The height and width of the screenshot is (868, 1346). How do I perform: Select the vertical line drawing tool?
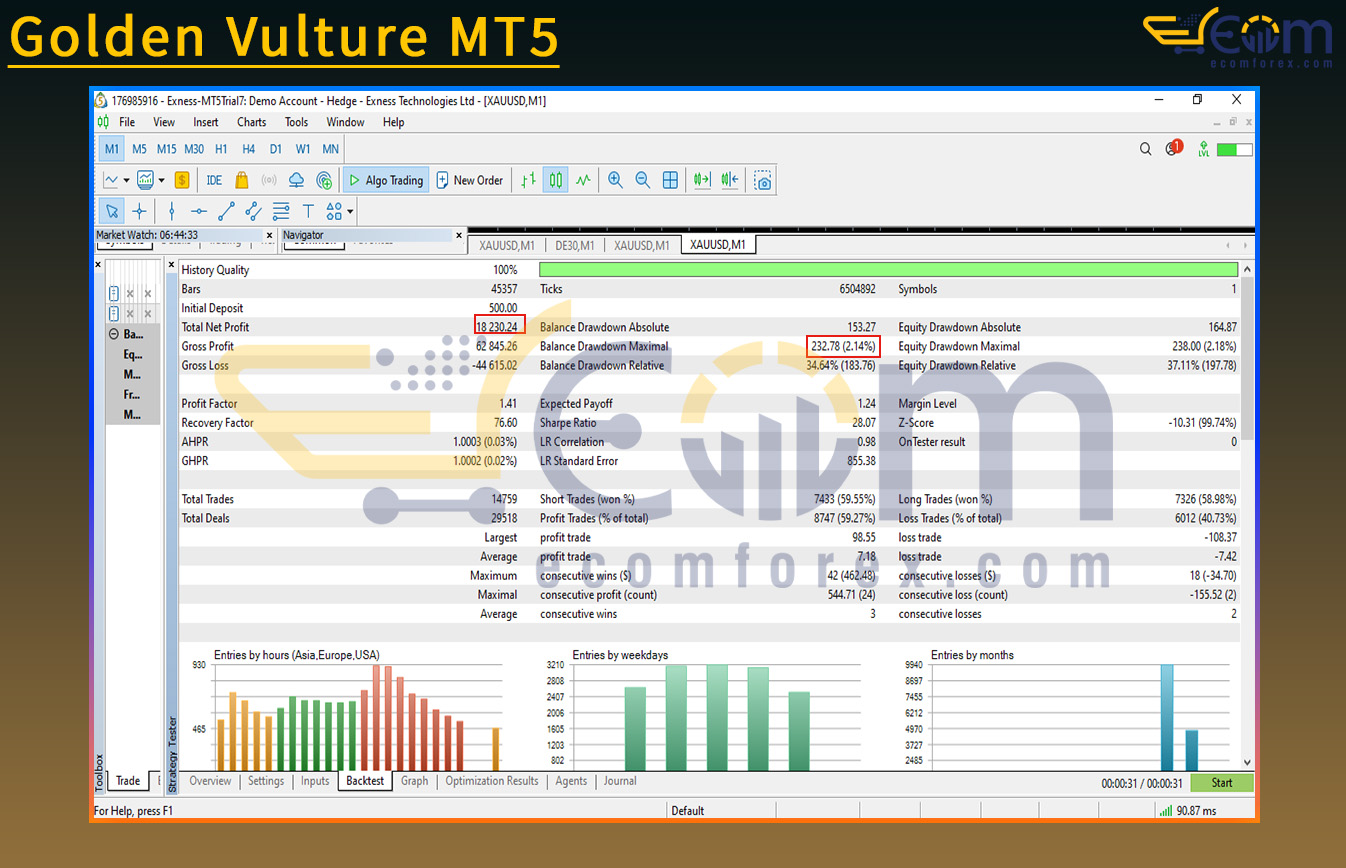172,211
